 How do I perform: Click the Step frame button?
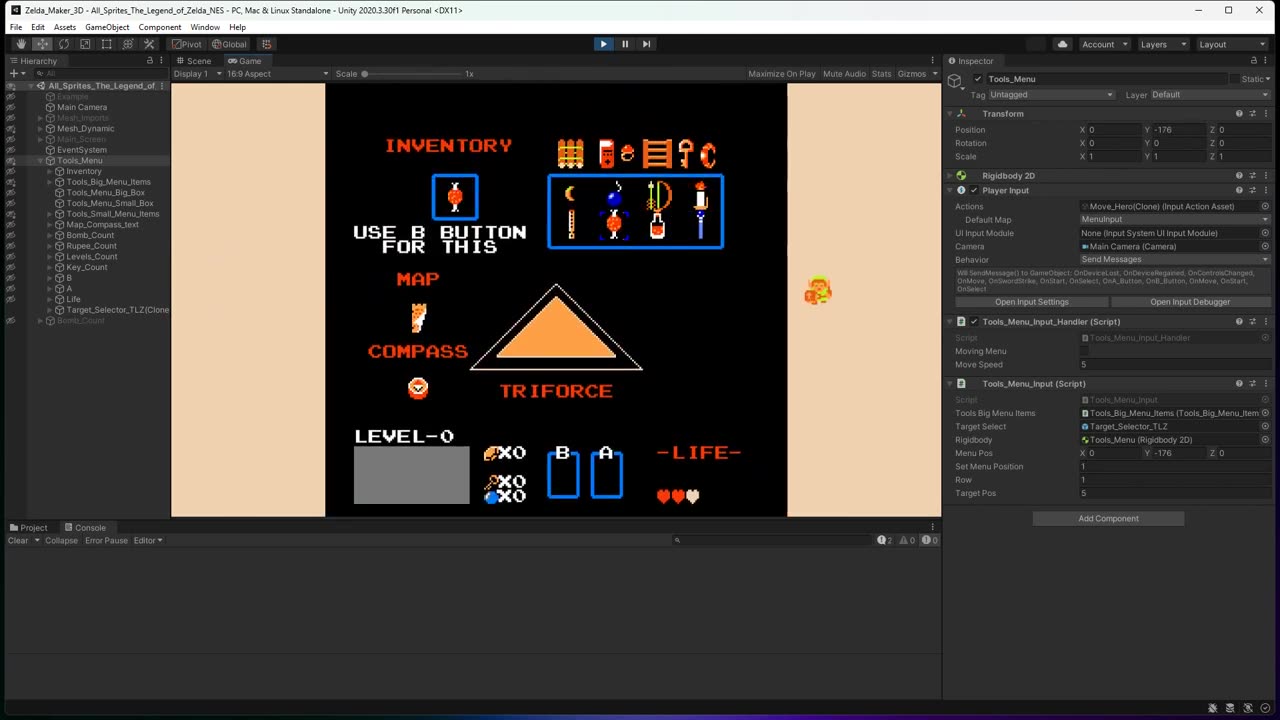(x=646, y=44)
